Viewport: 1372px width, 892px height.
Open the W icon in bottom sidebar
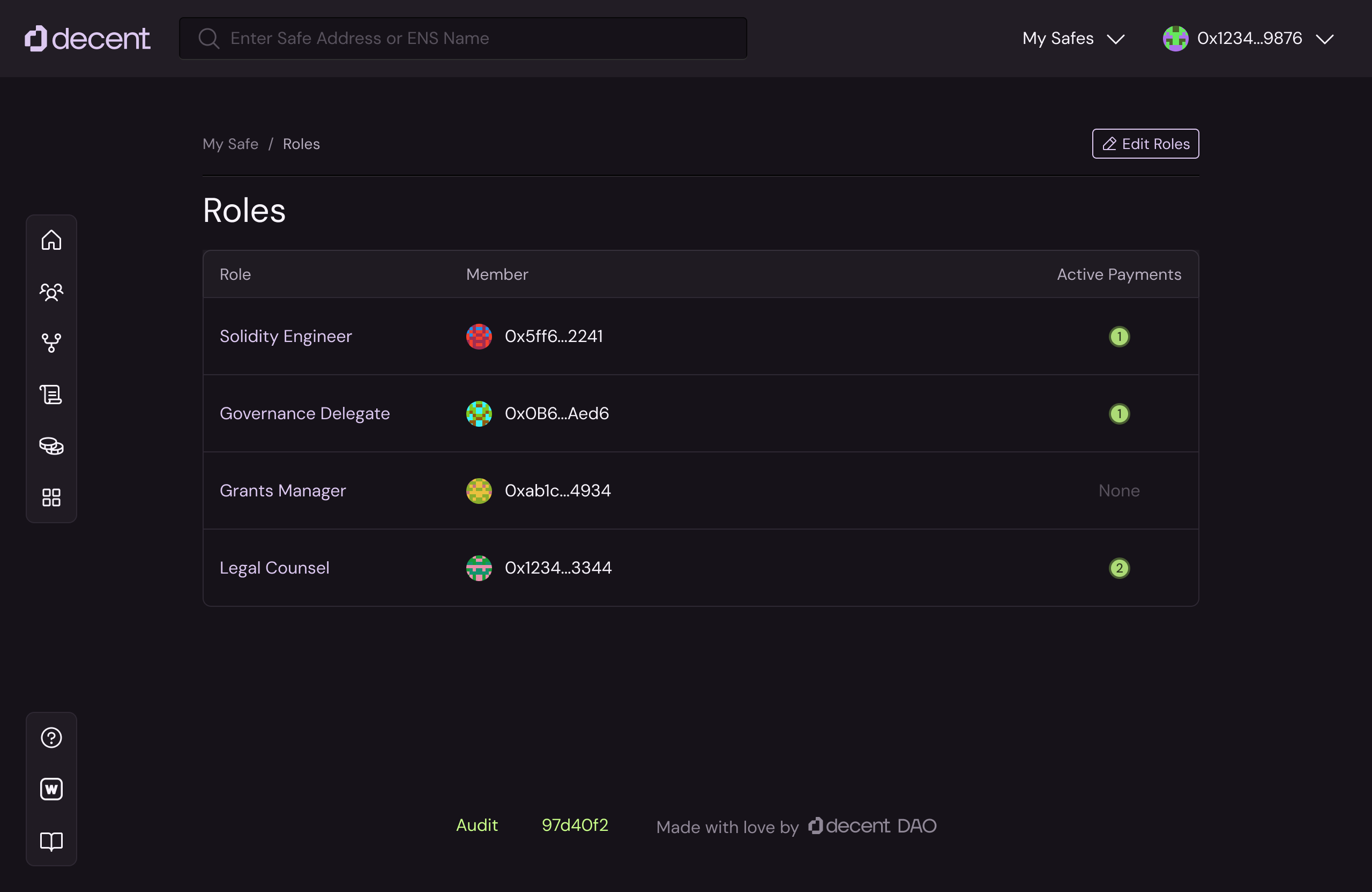pos(51,789)
